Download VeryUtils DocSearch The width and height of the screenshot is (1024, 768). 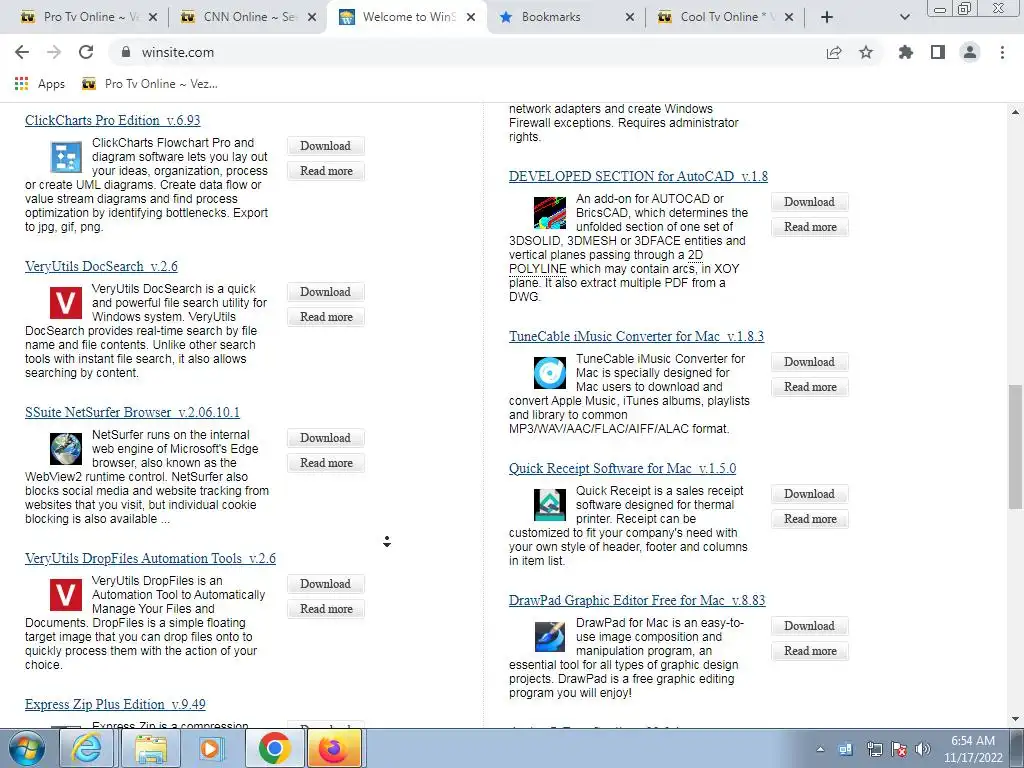click(326, 292)
